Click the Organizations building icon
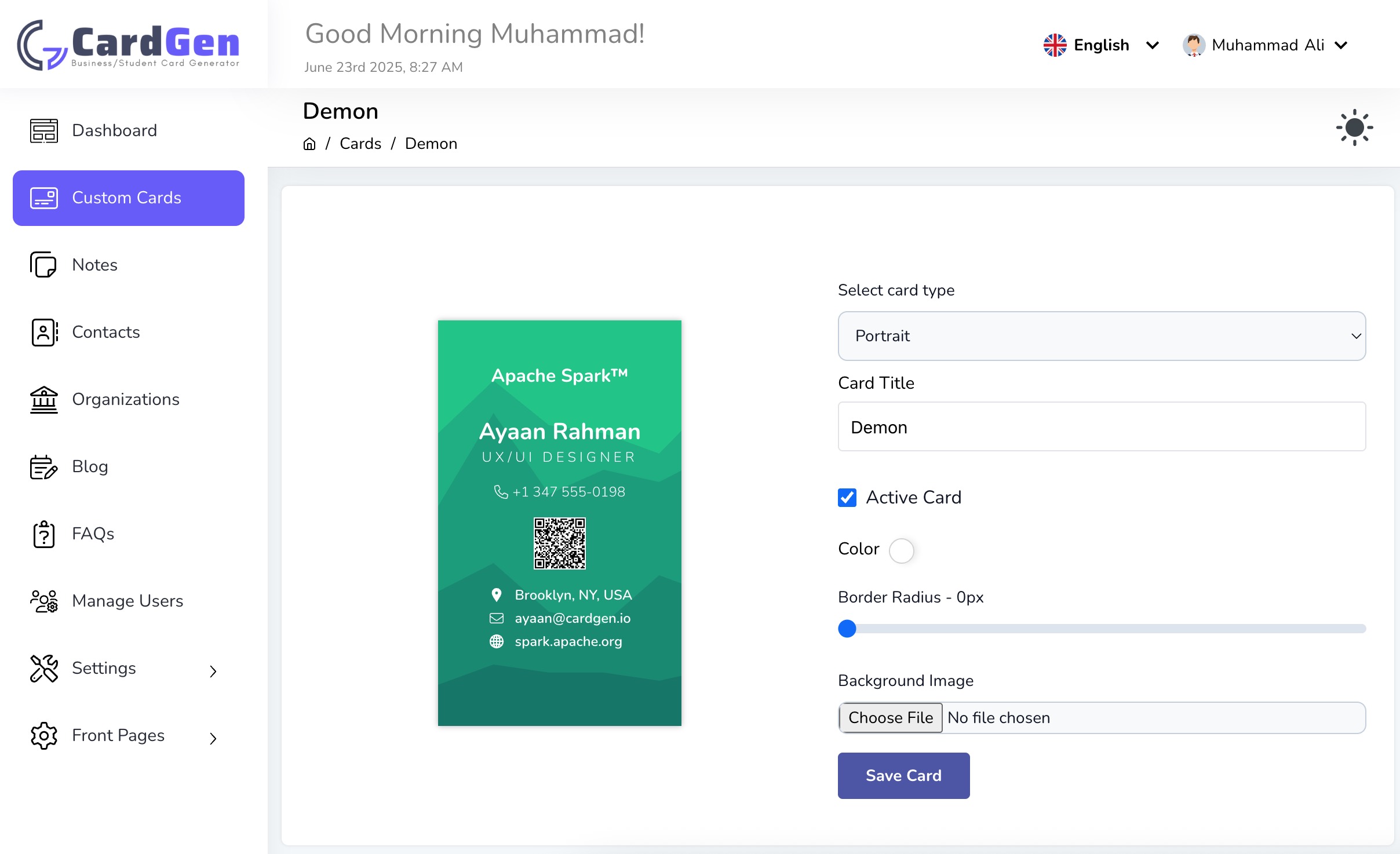Image resolution: width=1400 pixels, height=854 pixels. pos(44,399)
